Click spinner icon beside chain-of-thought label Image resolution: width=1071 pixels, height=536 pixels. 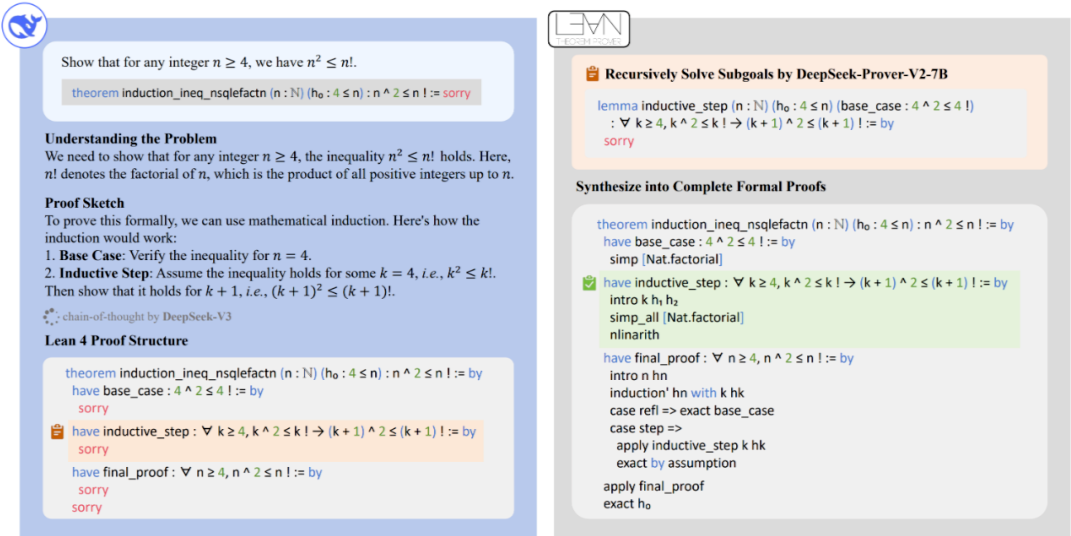51,317
